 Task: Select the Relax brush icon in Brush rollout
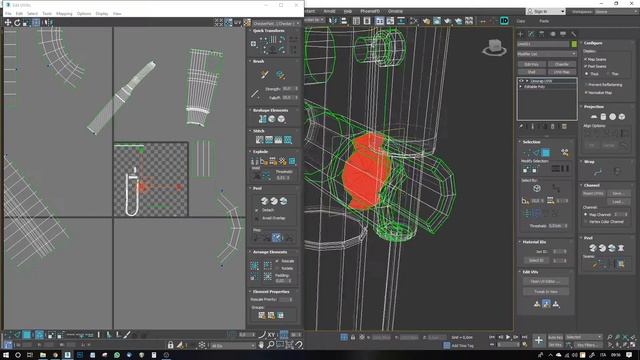[280, 75]
